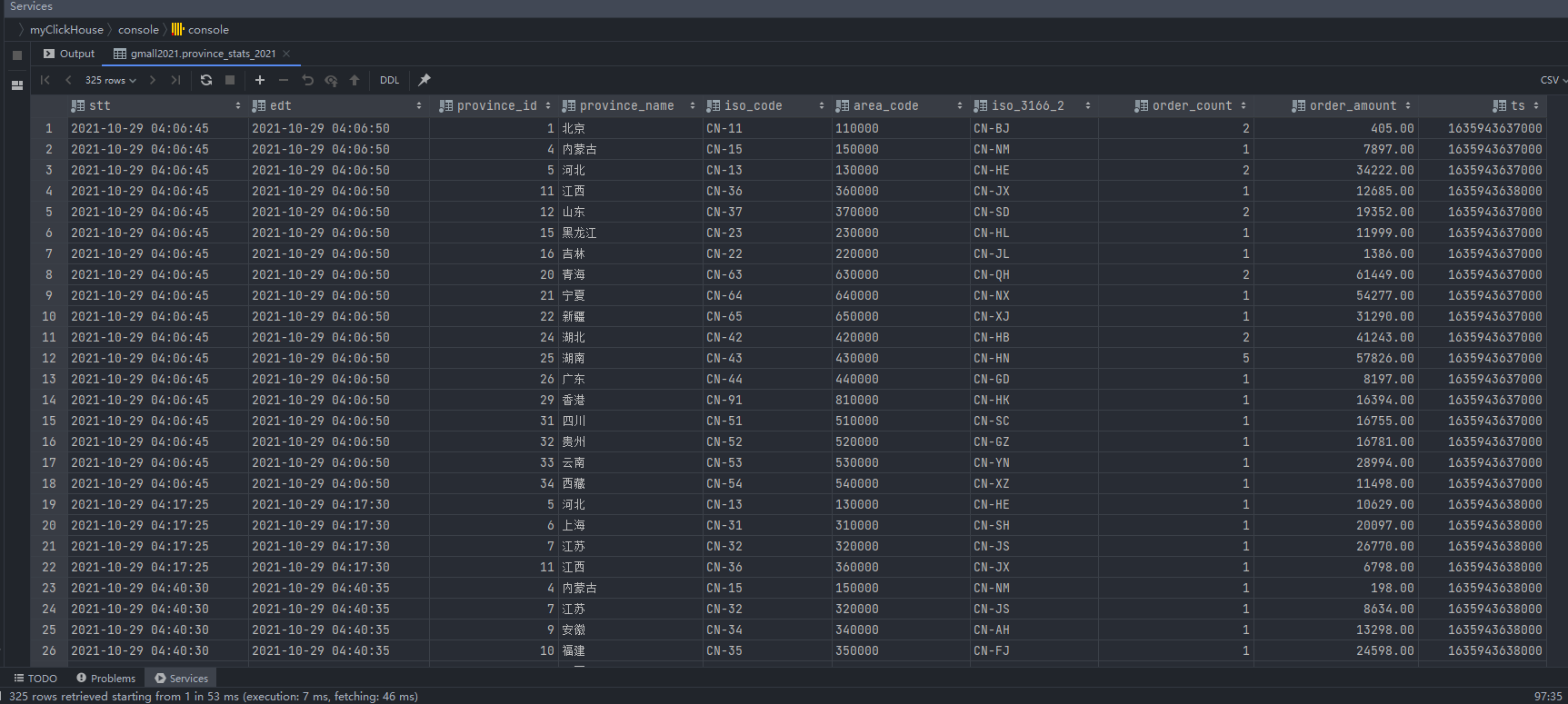Click province name 上海 cell
This screenshot has width=1568, height=704.
[630, 526]
